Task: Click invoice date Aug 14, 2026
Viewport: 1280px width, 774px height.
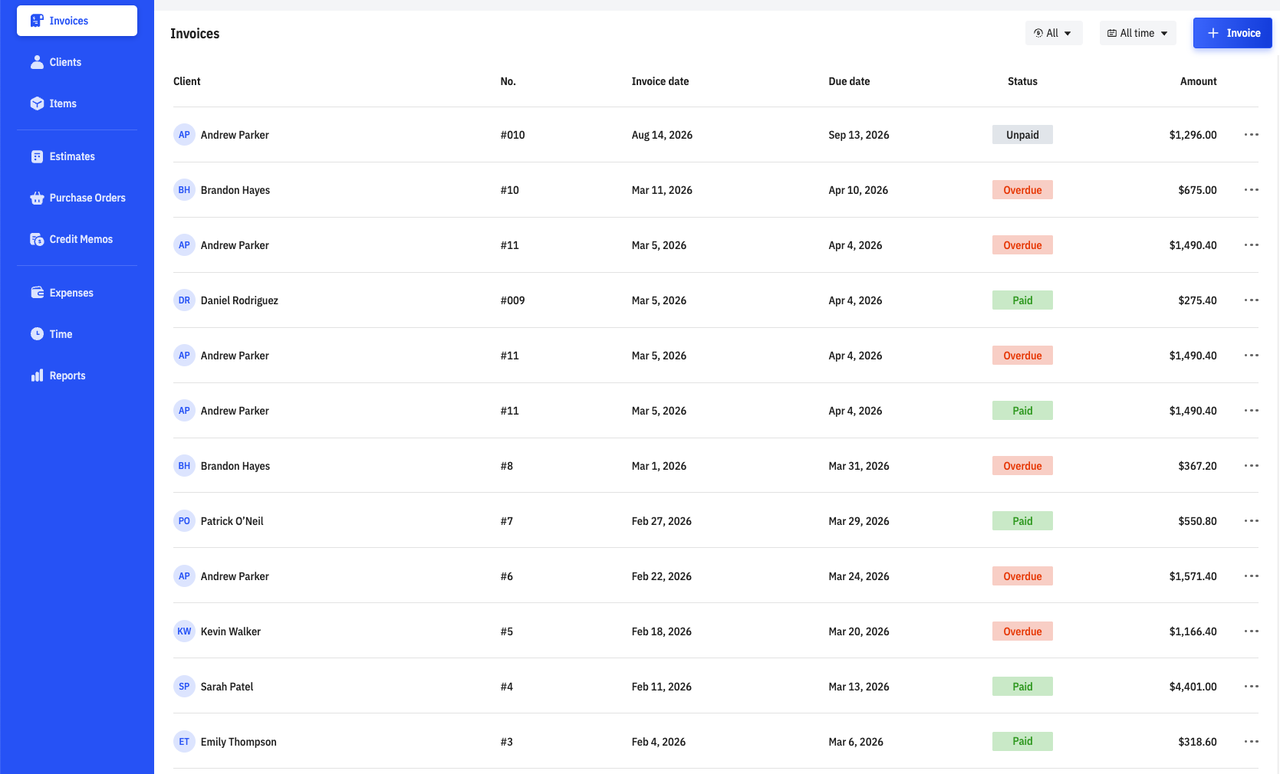Action: 662,135
